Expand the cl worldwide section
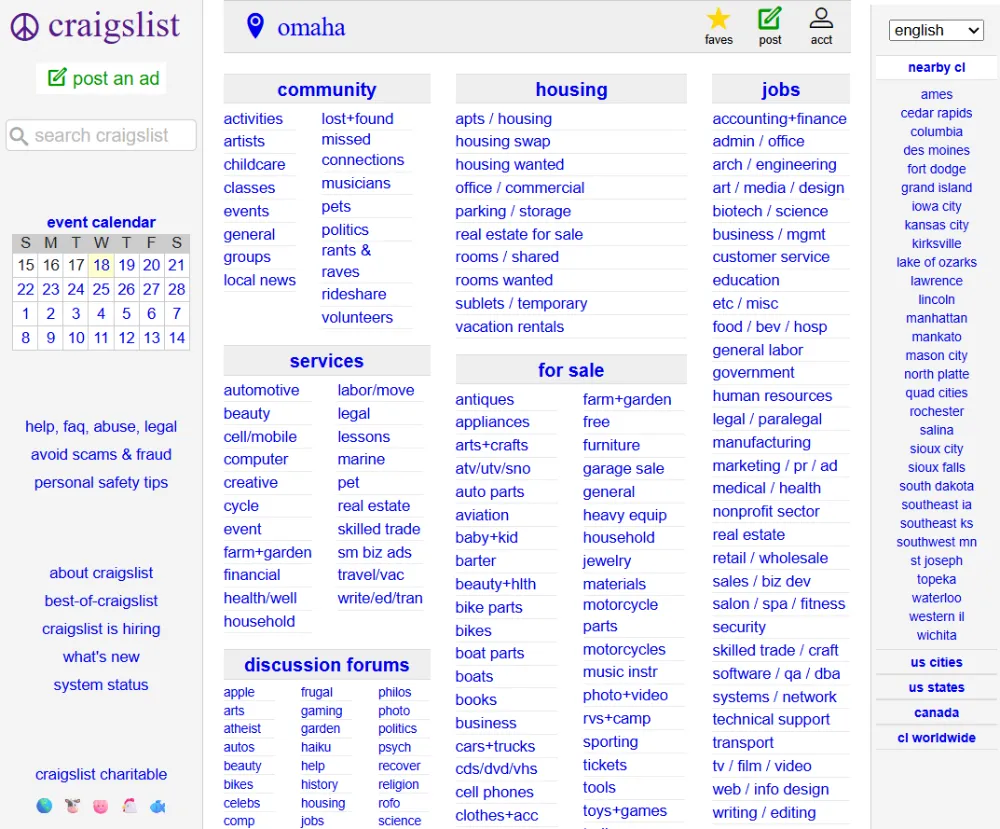Screen dimensions: 1000x829 [936, 738]
